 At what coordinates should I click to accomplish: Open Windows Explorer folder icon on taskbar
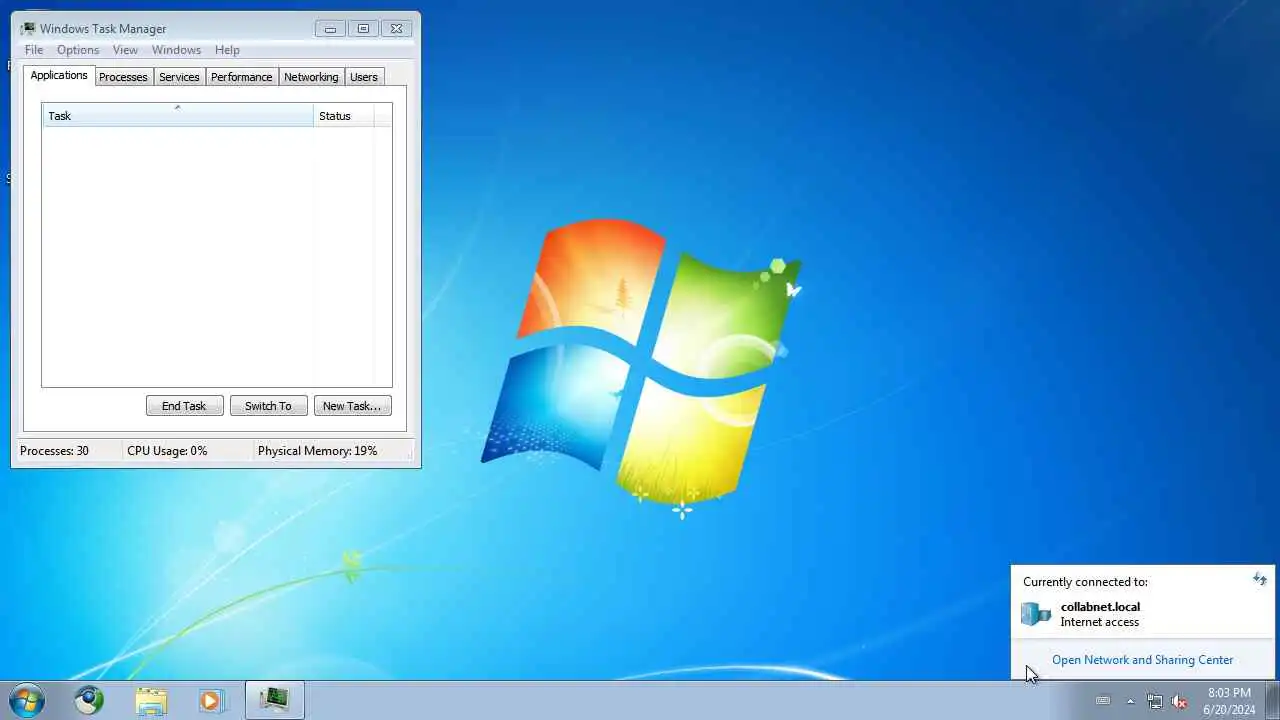[x=151, y=700]
